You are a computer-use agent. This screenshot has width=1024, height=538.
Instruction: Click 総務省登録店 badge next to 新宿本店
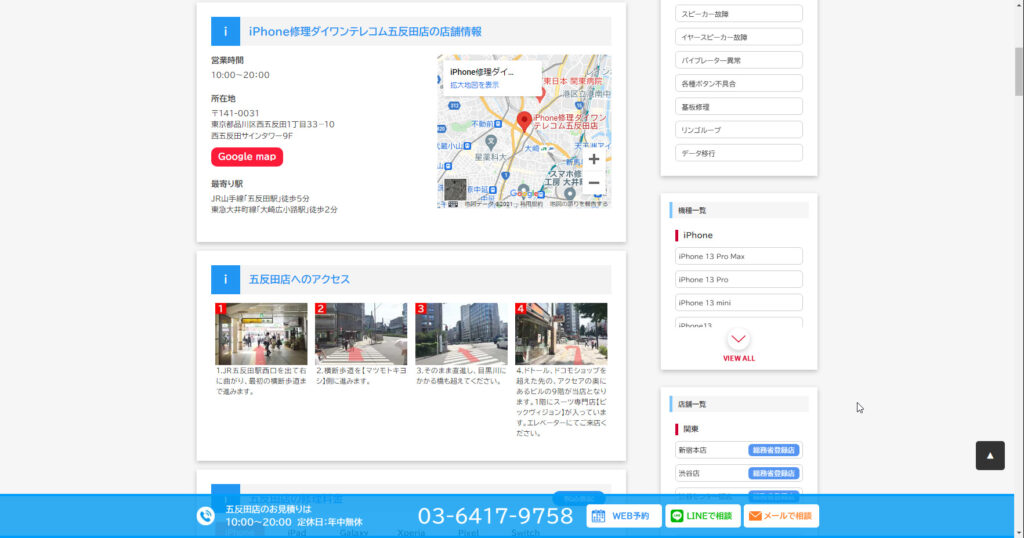tap(774, 450)
